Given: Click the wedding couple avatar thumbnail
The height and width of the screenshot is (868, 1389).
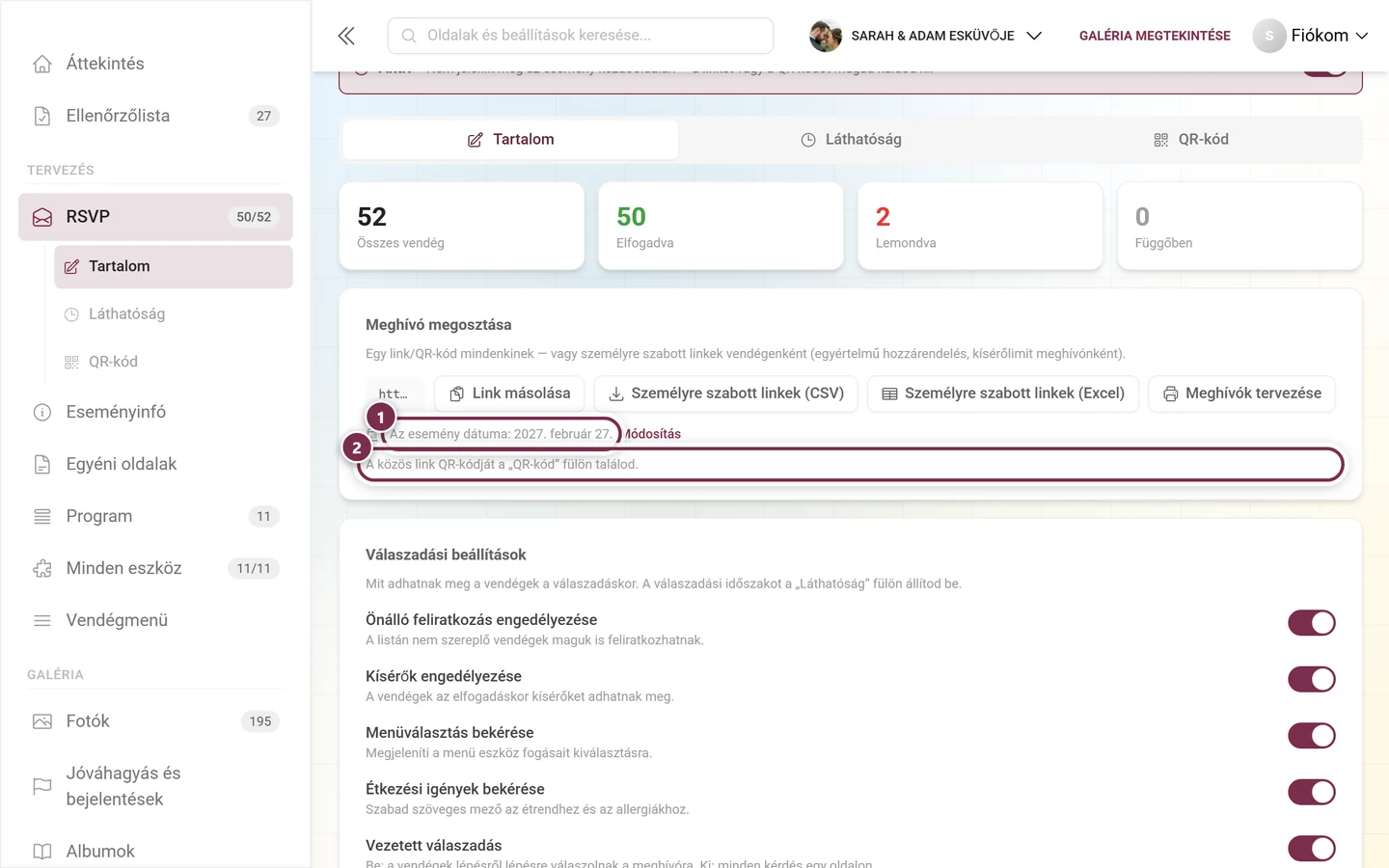Looking at the screenshot, I should coord(826,36).
